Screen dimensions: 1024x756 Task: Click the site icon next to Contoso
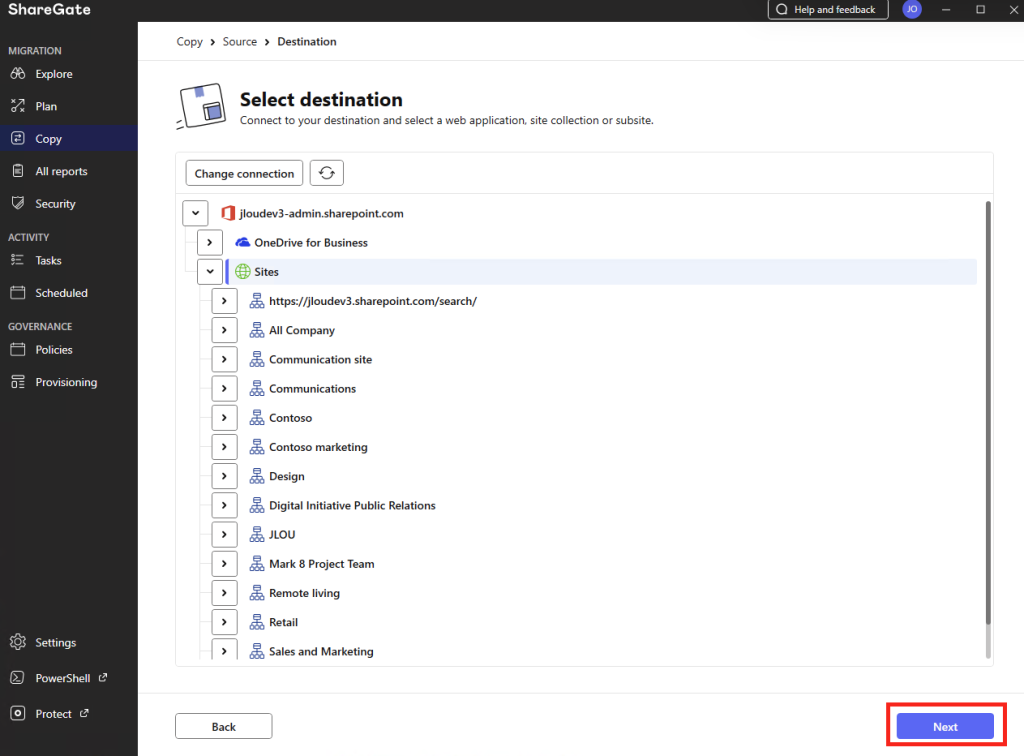point(257,418)
